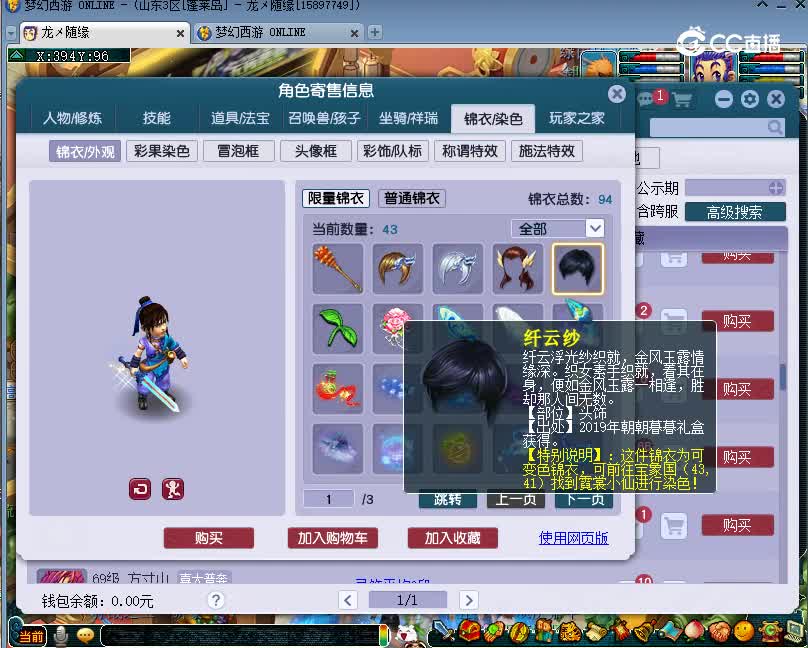
Task: Open the 使用网页版 link
Action: click(x=574, y=538)
